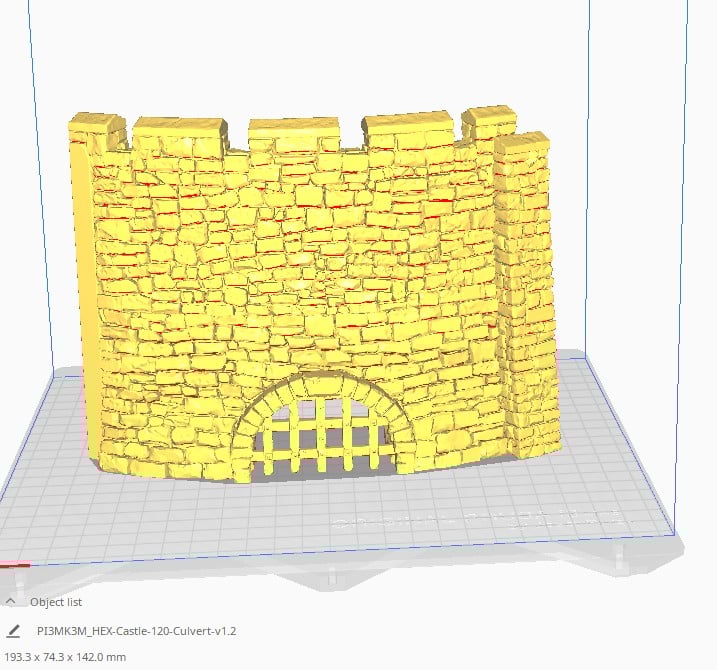
Task: Click the empty background above the castle to deselect
Action: click(x=311, y=55)
